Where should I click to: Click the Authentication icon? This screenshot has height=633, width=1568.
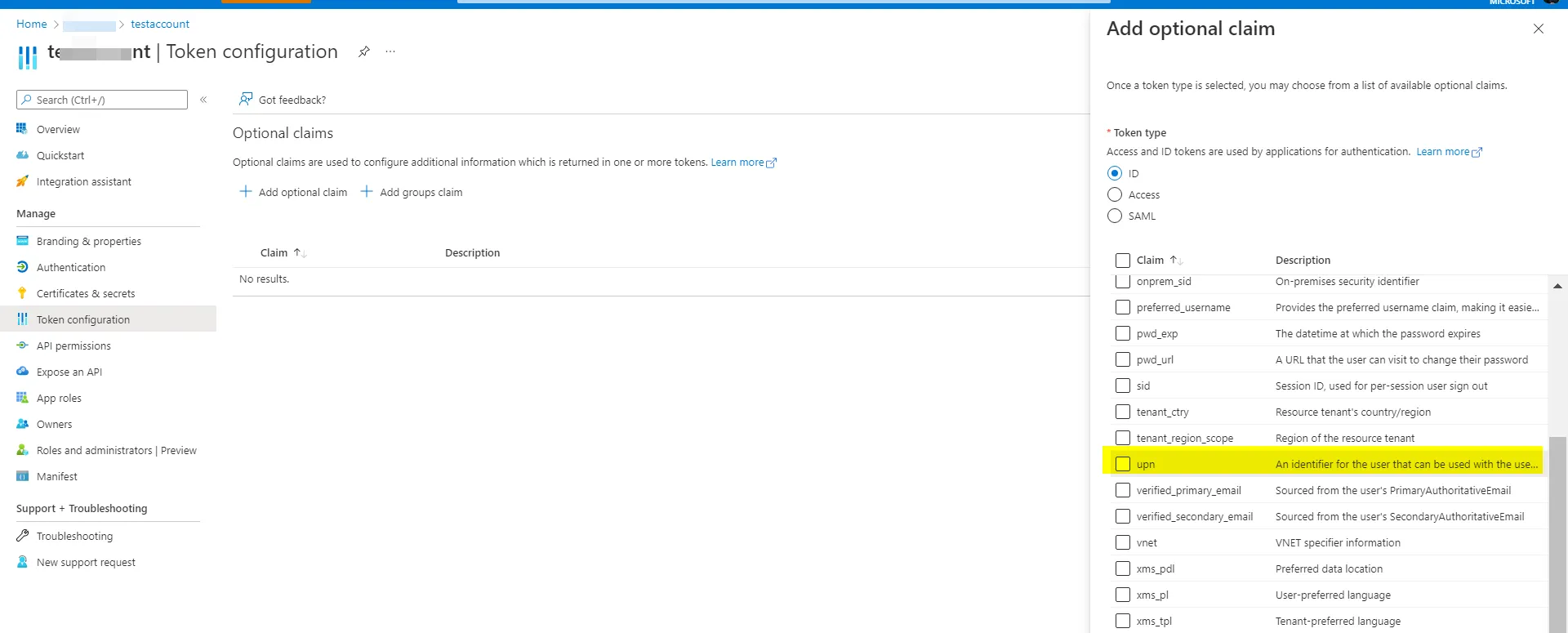[x=22, y=267]
